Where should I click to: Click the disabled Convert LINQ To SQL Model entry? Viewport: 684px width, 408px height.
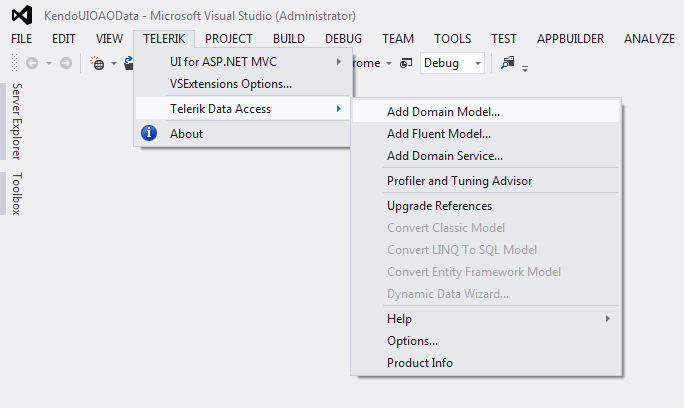[486, 250]
